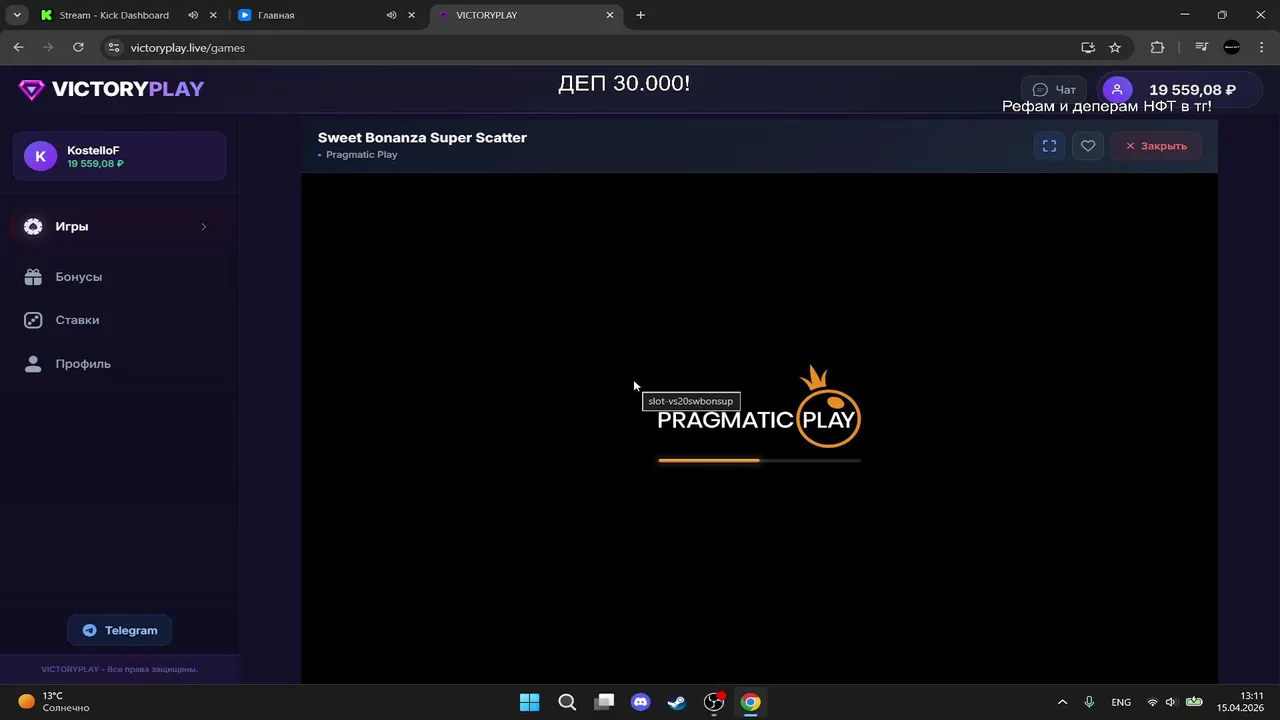Open a new browser tab
Screen dimensions: 1280x720
(x=640, y=15)
